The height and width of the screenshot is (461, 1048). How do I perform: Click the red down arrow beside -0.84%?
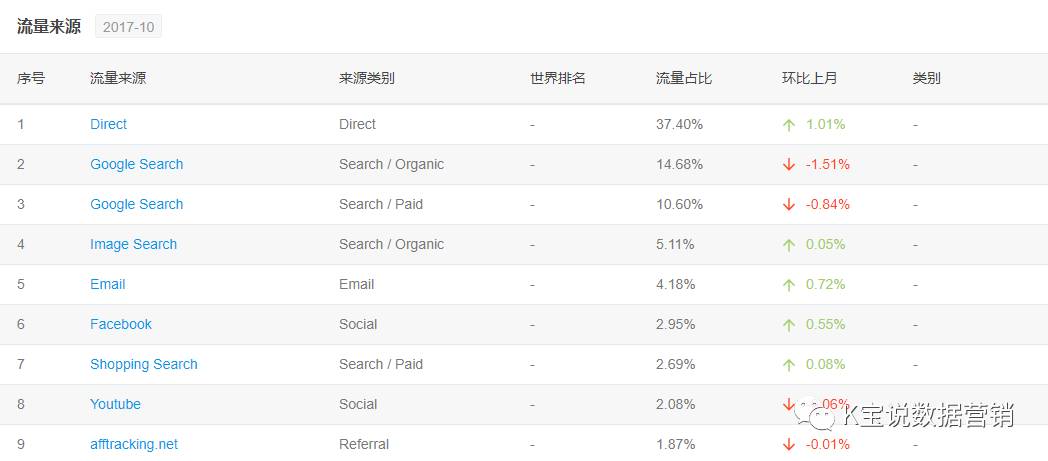pos(789,205)
